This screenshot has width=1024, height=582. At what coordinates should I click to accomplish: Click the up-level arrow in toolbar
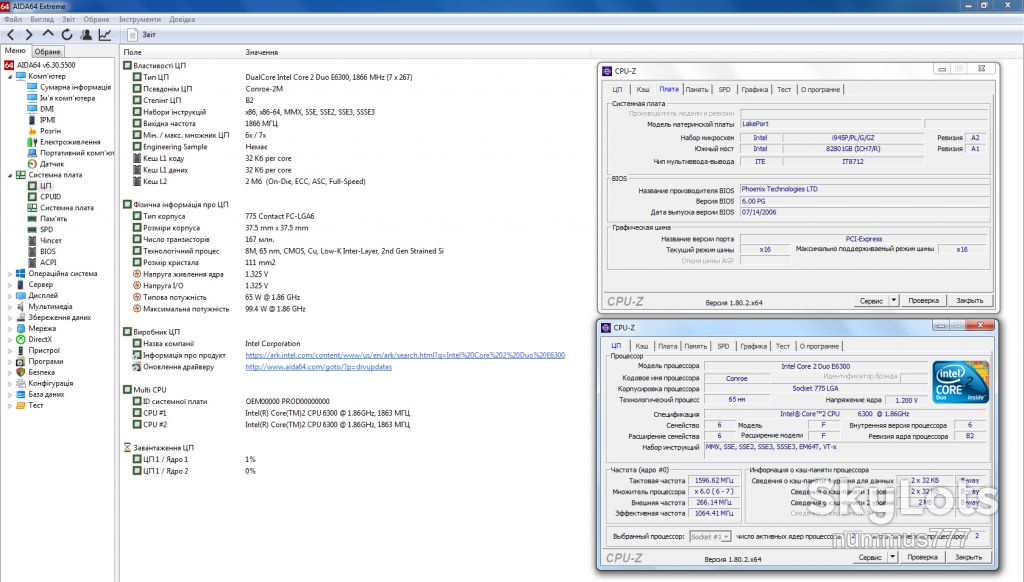[x=48, y=34]
